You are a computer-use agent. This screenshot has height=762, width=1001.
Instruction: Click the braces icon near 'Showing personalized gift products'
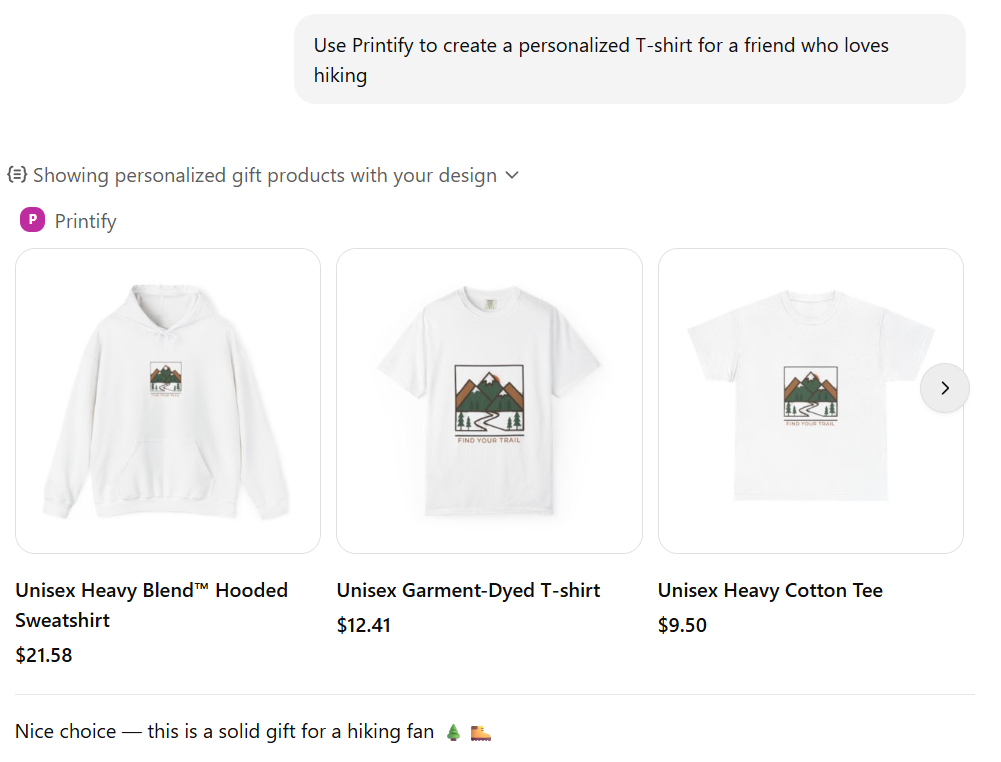tap(17, 174)
